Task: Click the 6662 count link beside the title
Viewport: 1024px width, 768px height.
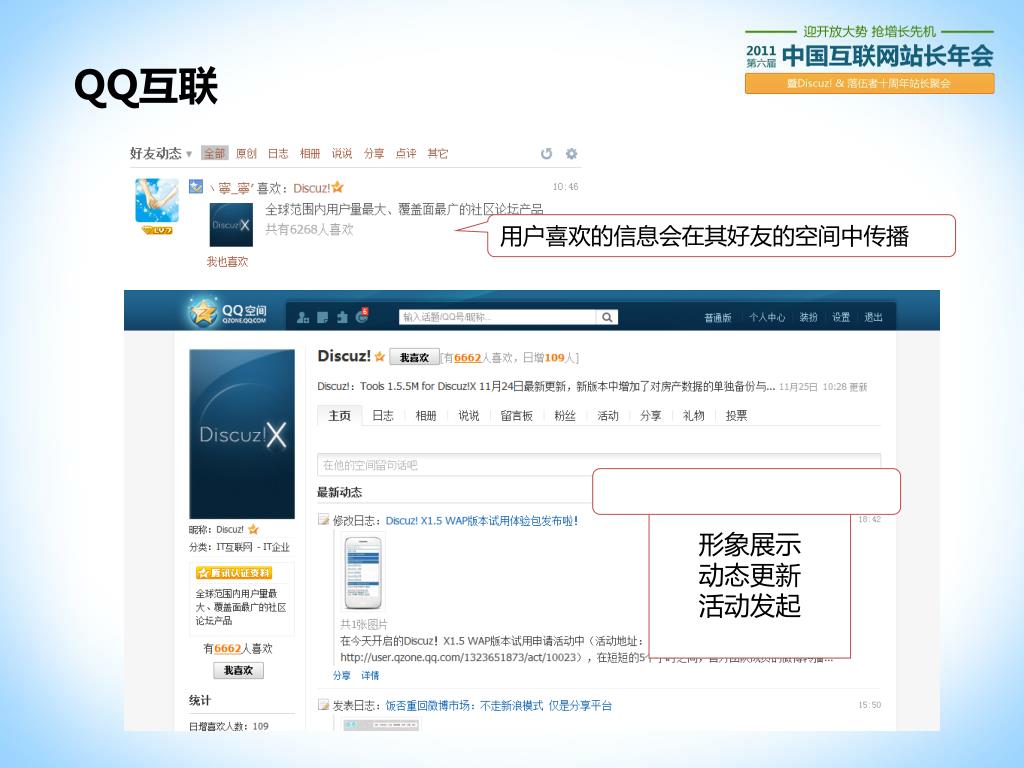Action: point(468,357)
